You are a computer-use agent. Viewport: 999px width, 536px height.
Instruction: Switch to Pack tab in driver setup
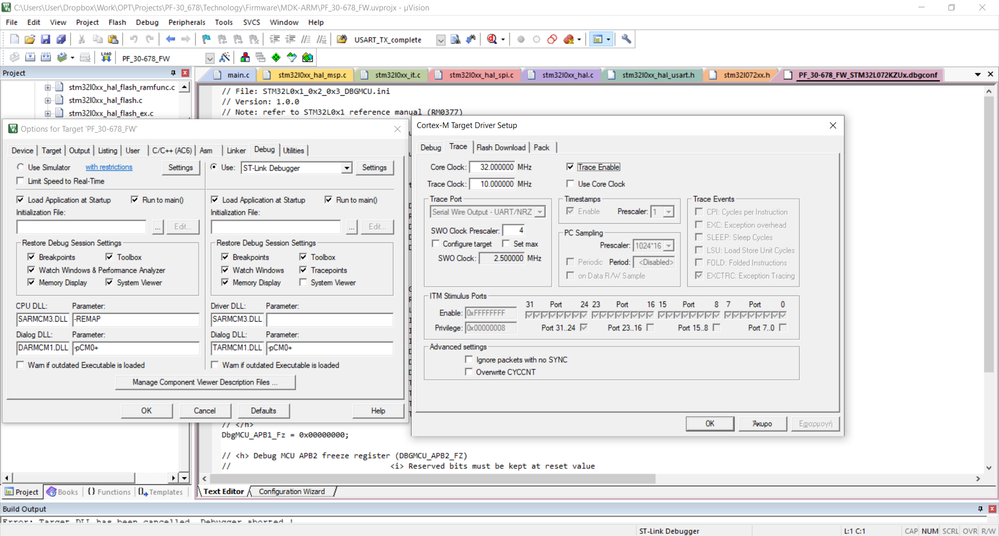(542, 147)
